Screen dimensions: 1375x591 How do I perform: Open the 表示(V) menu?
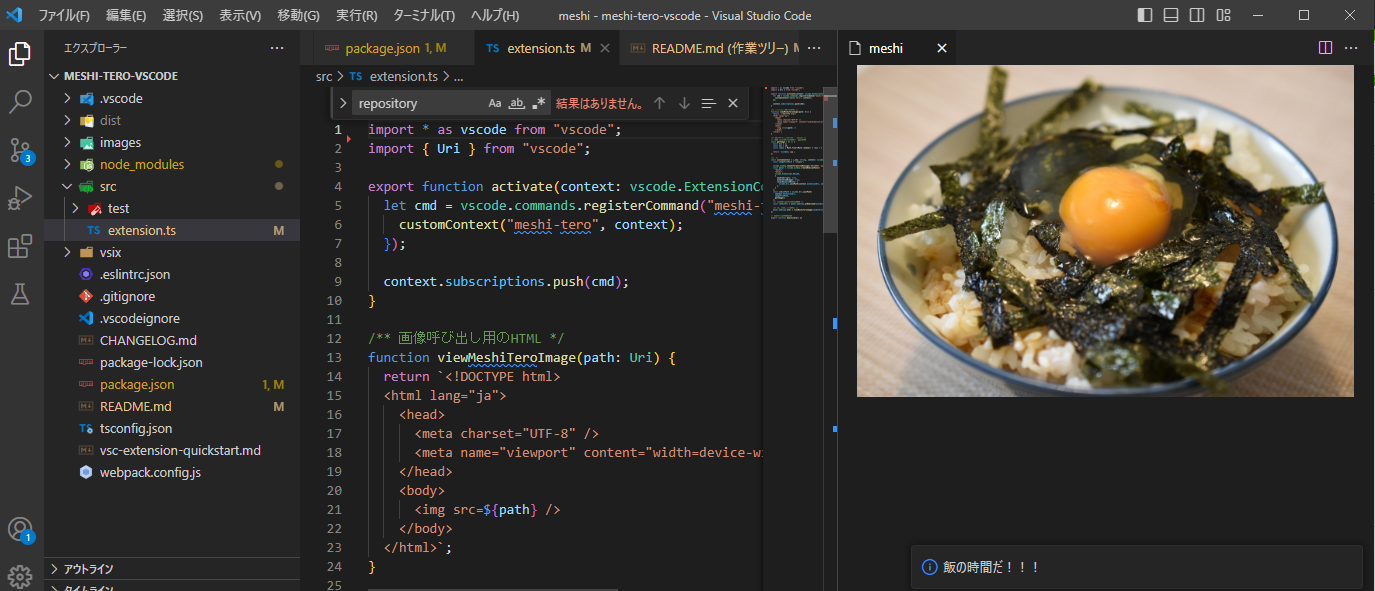tap(240, 15)
